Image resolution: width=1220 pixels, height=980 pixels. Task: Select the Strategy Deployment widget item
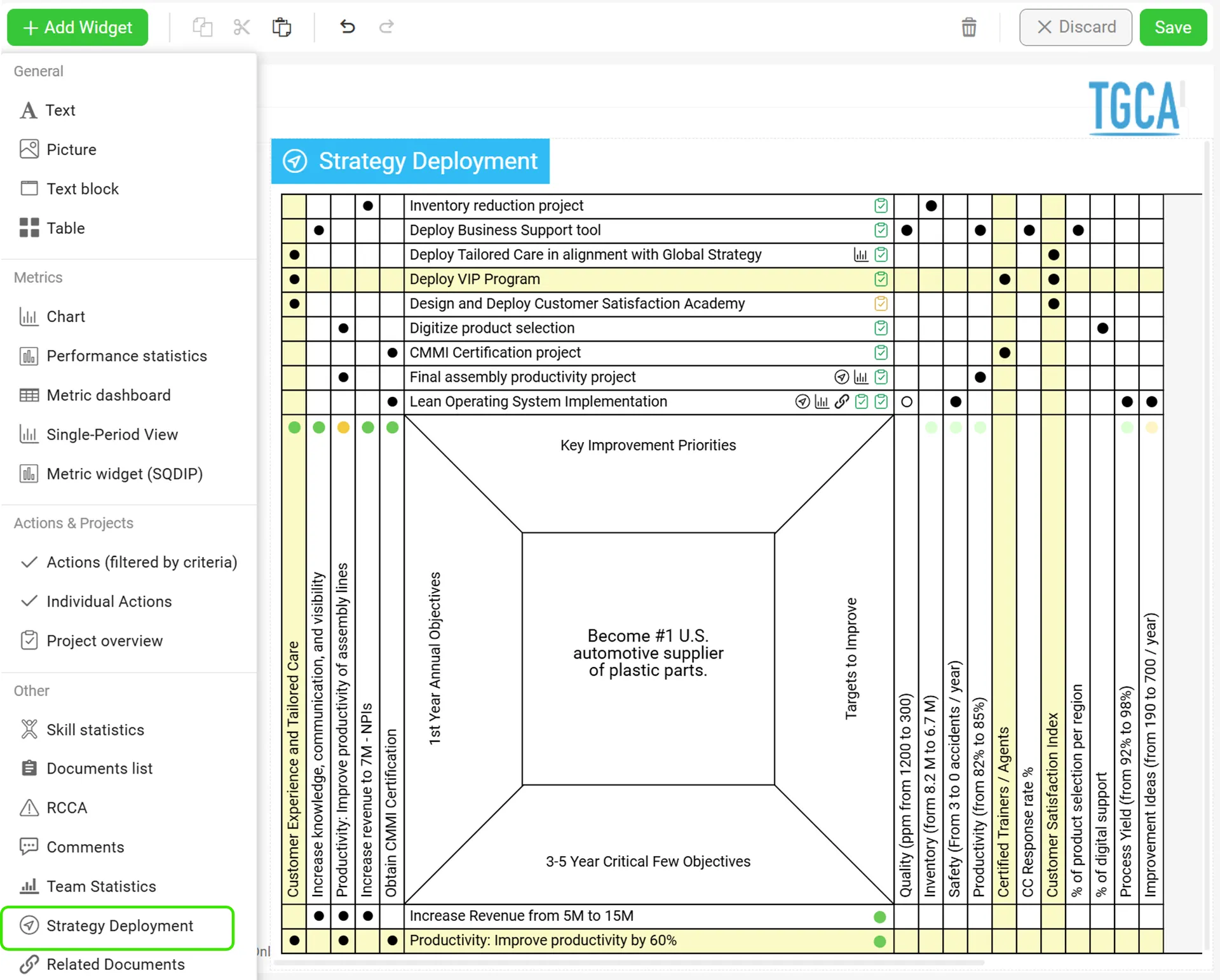[118, 926]
